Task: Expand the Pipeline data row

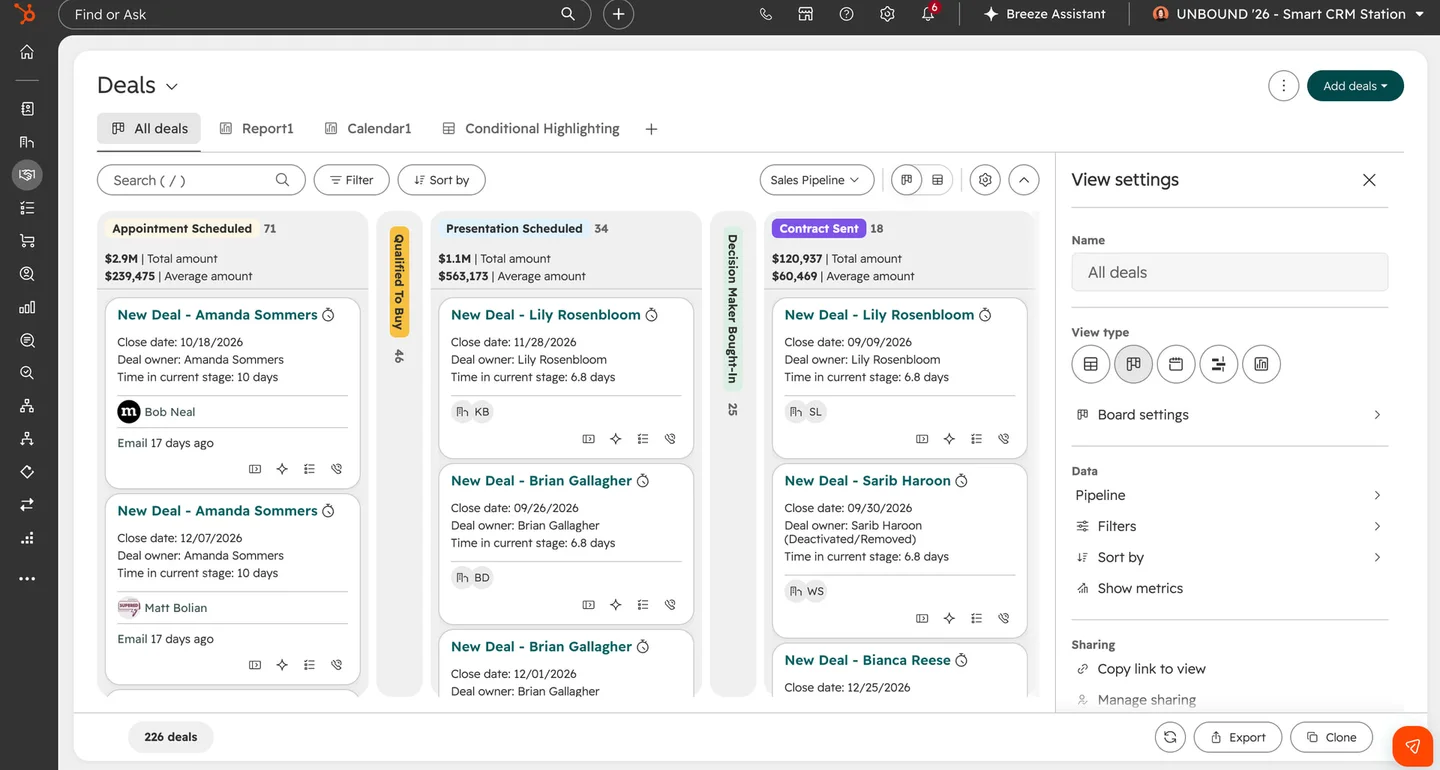Action: (1229, 495)
